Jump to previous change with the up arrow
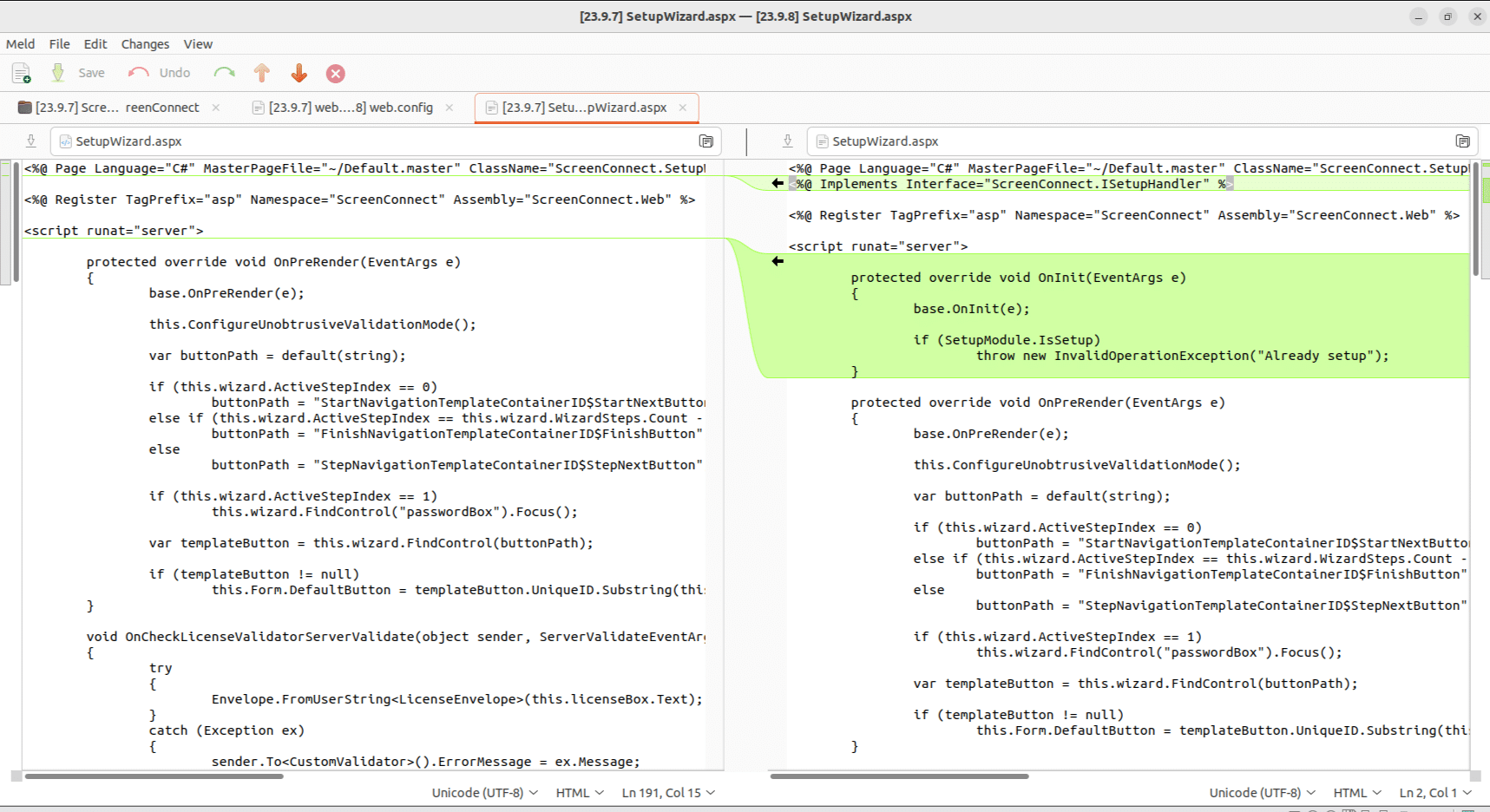Screen dimensions: 1490x812 (262, 73)
